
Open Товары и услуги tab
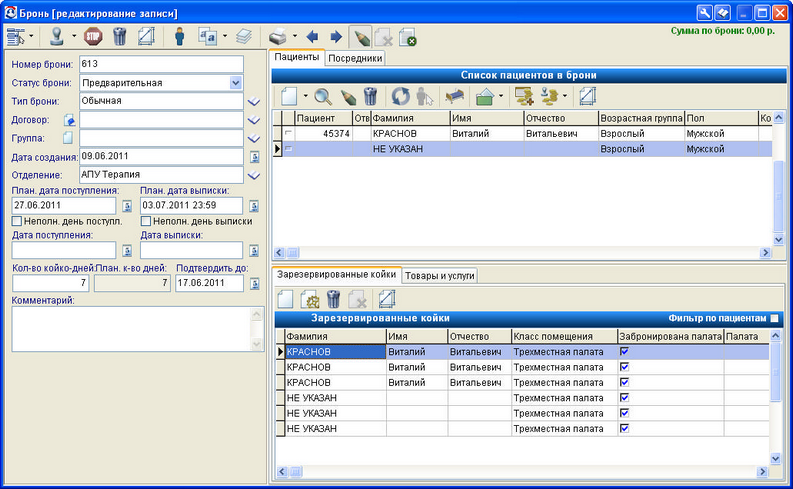tap(439, 276)
